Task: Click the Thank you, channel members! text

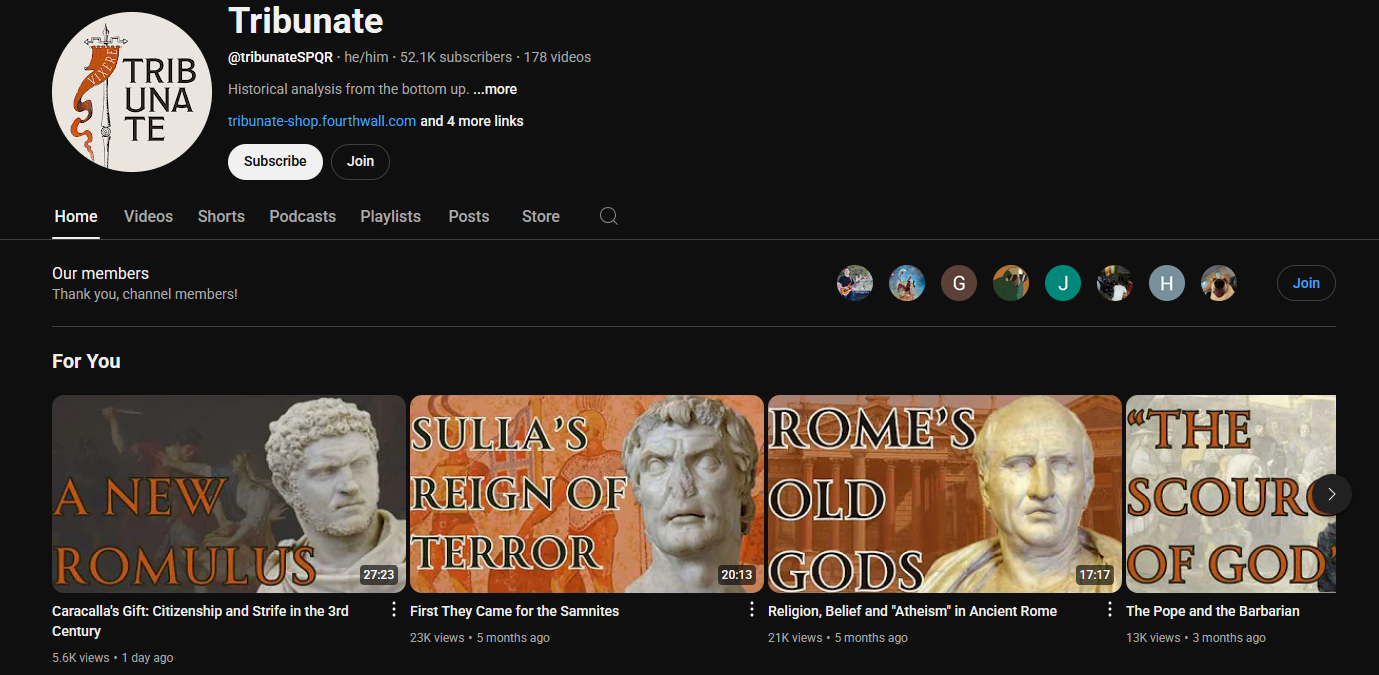Action: pos(145,294)
